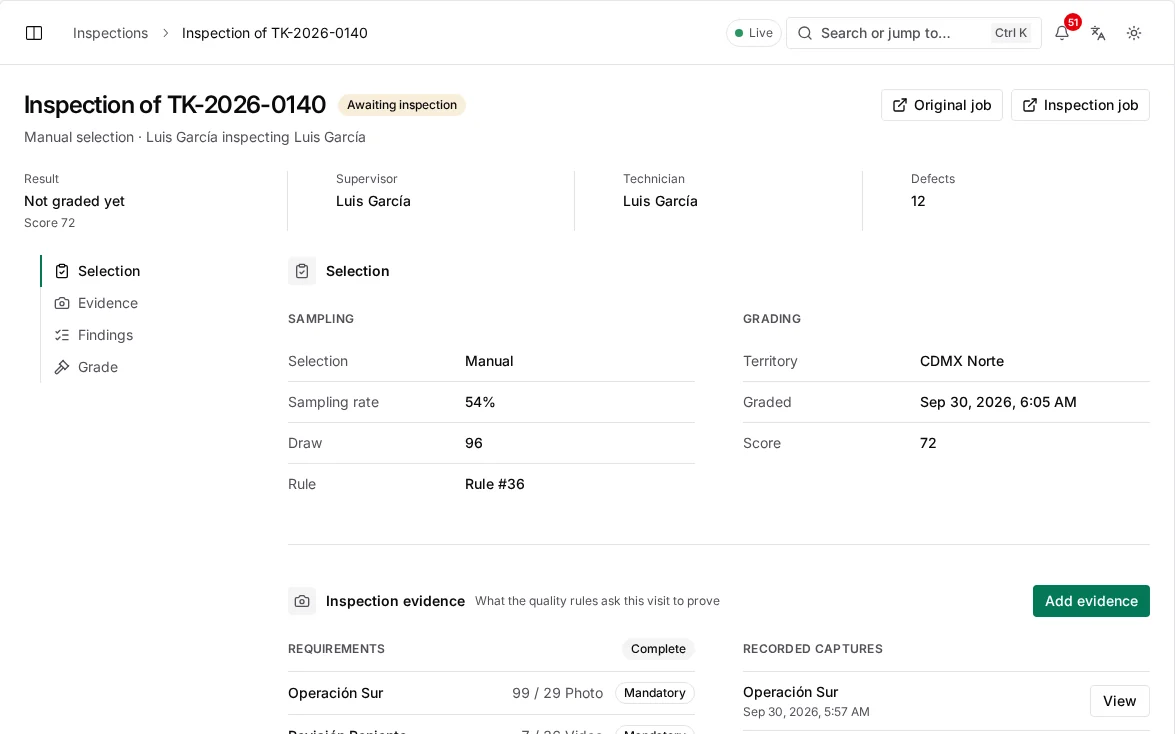Click the Selection value 'Manual'
Viewport: 1175px width, 734px height.
tap(489, 361)
